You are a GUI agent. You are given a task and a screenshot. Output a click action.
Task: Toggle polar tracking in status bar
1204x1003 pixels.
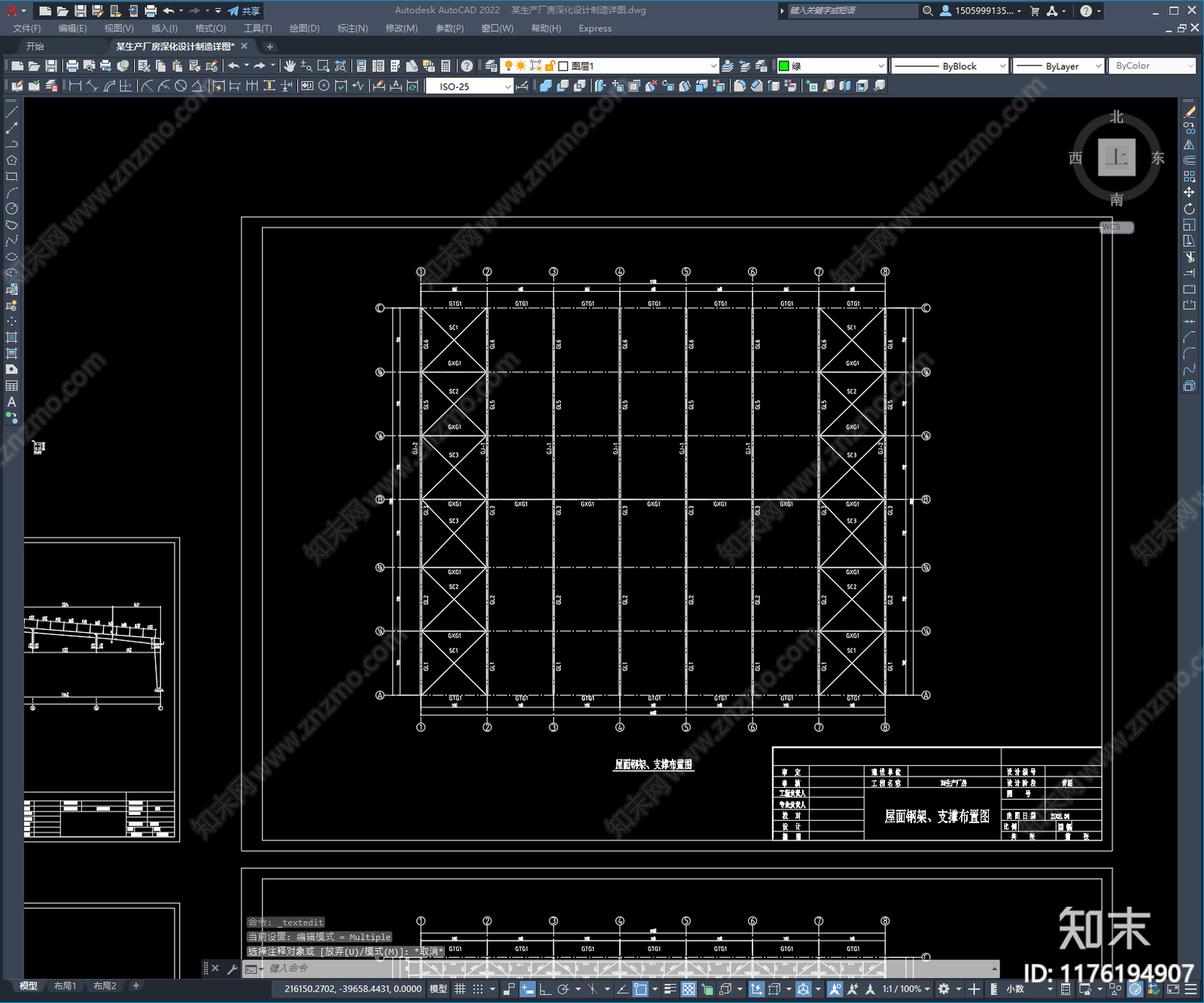(x=563, y=989)
